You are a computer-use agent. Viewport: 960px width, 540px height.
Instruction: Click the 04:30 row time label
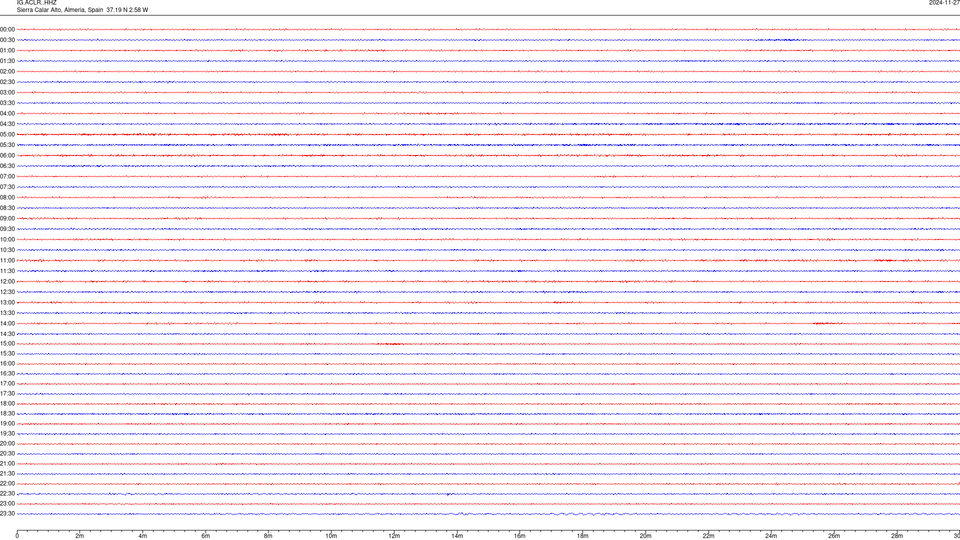point(7,124)
